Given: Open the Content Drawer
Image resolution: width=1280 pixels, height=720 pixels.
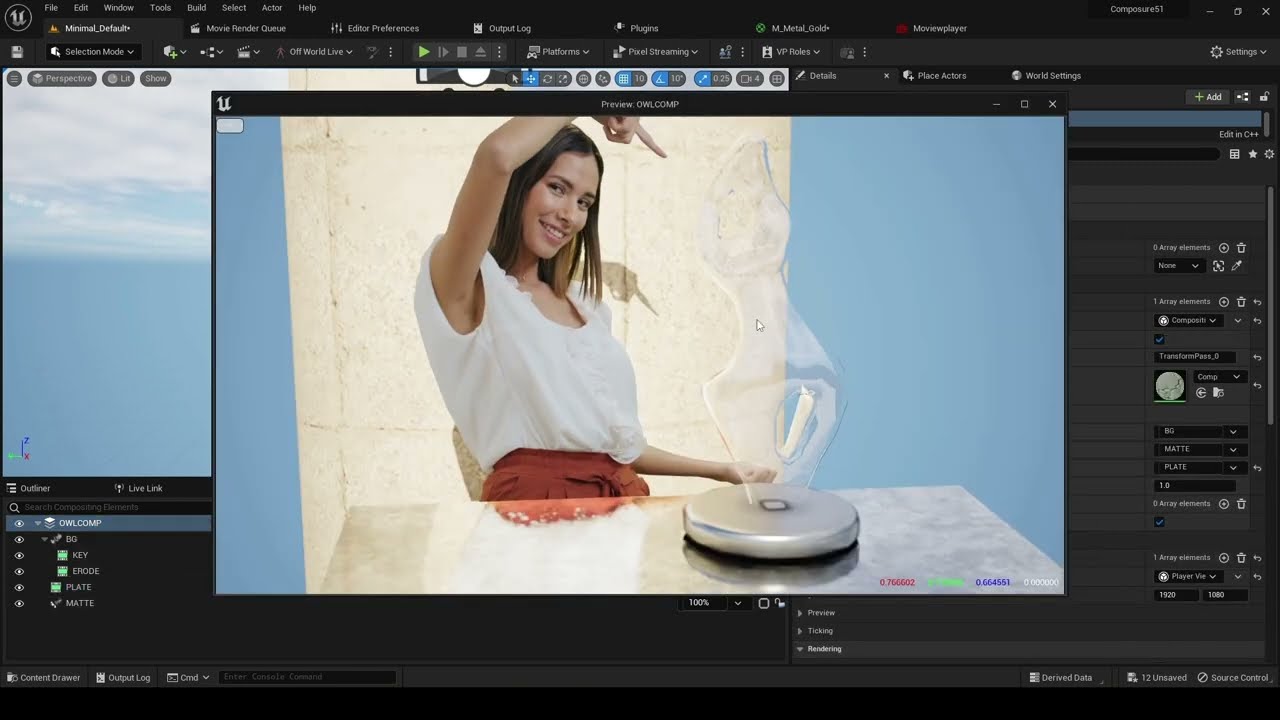Looking at the screenshot, I should click(43, 677).
